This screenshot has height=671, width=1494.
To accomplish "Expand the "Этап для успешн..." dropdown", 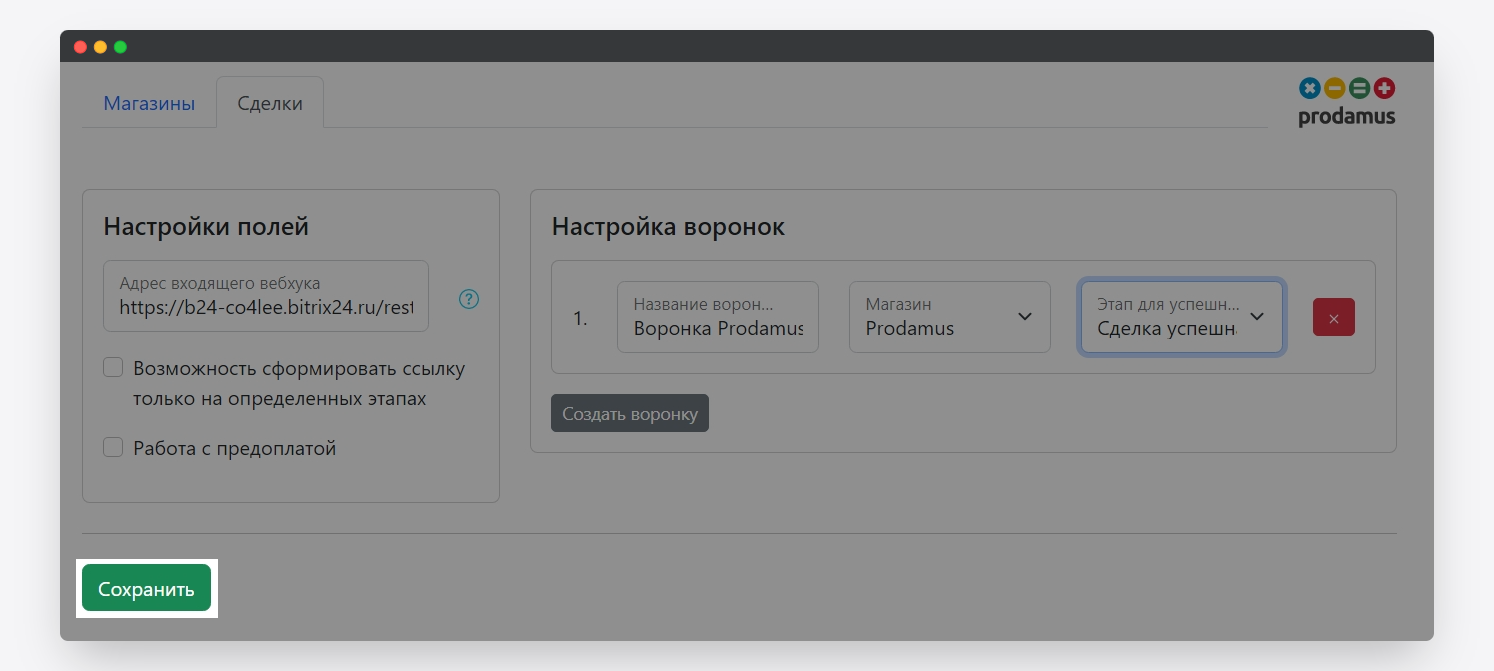I will pos(1181,317).
